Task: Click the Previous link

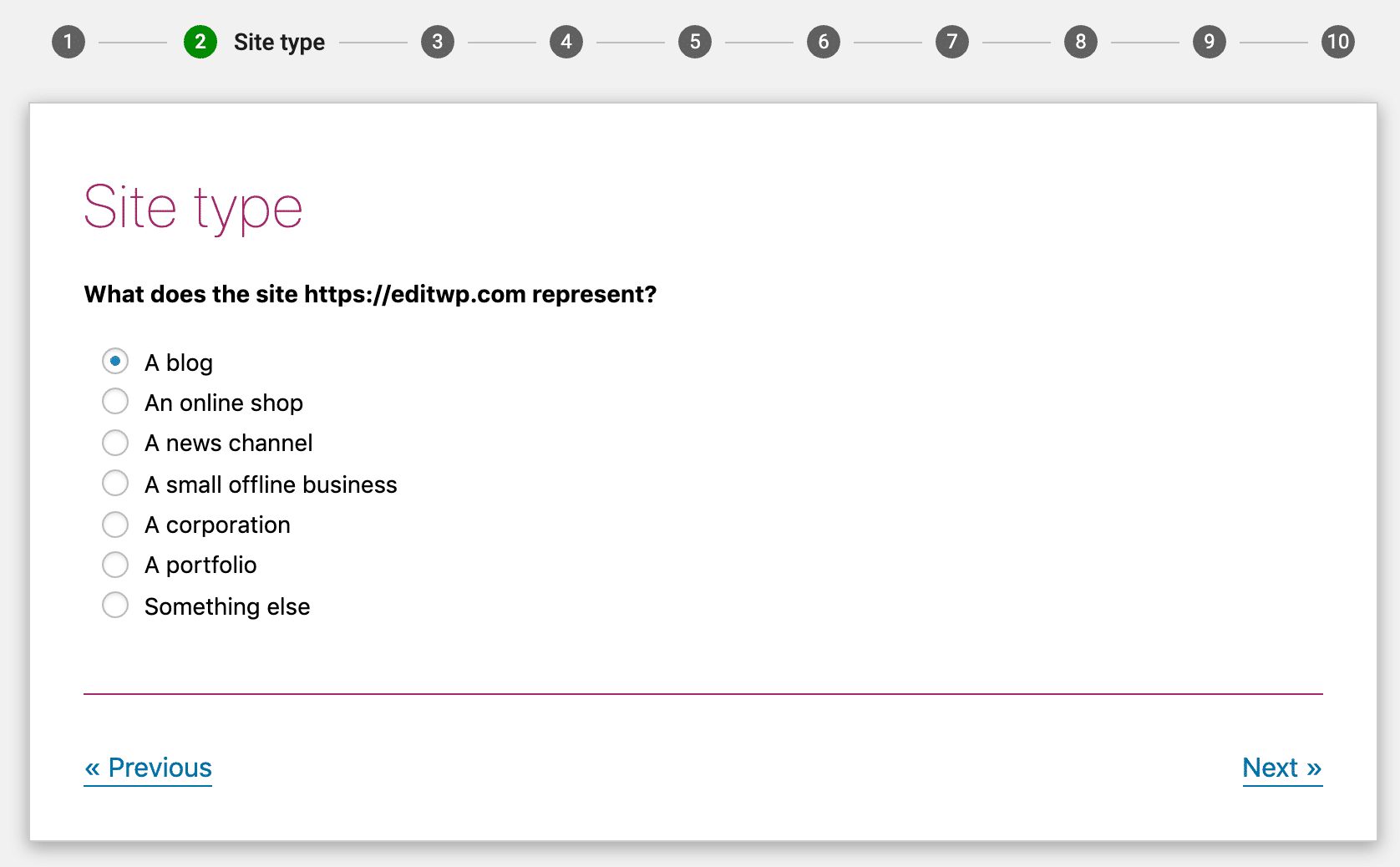Action: 147,768
